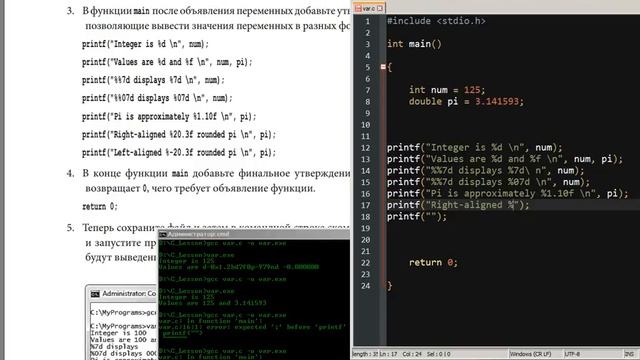
Task: Click line number 17 in the editor margin
Action: tap(365, 205)
